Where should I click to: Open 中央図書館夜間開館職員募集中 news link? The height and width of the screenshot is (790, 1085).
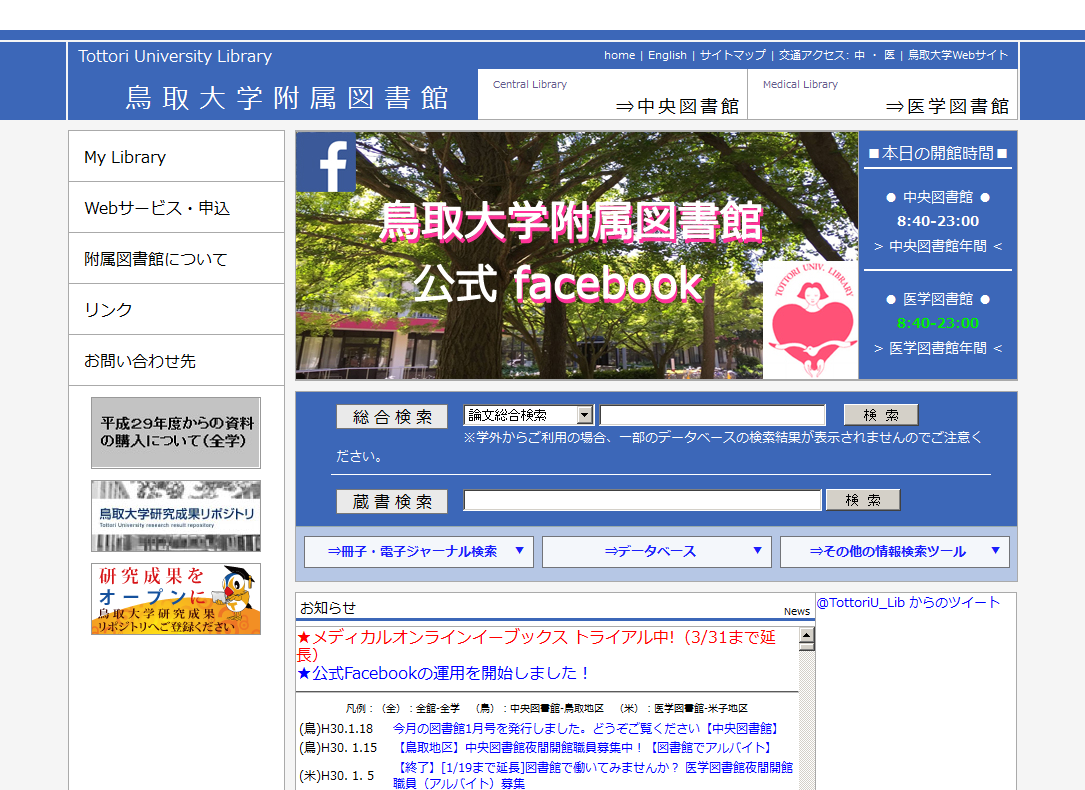pyautogui.click(x=583, y=748)
